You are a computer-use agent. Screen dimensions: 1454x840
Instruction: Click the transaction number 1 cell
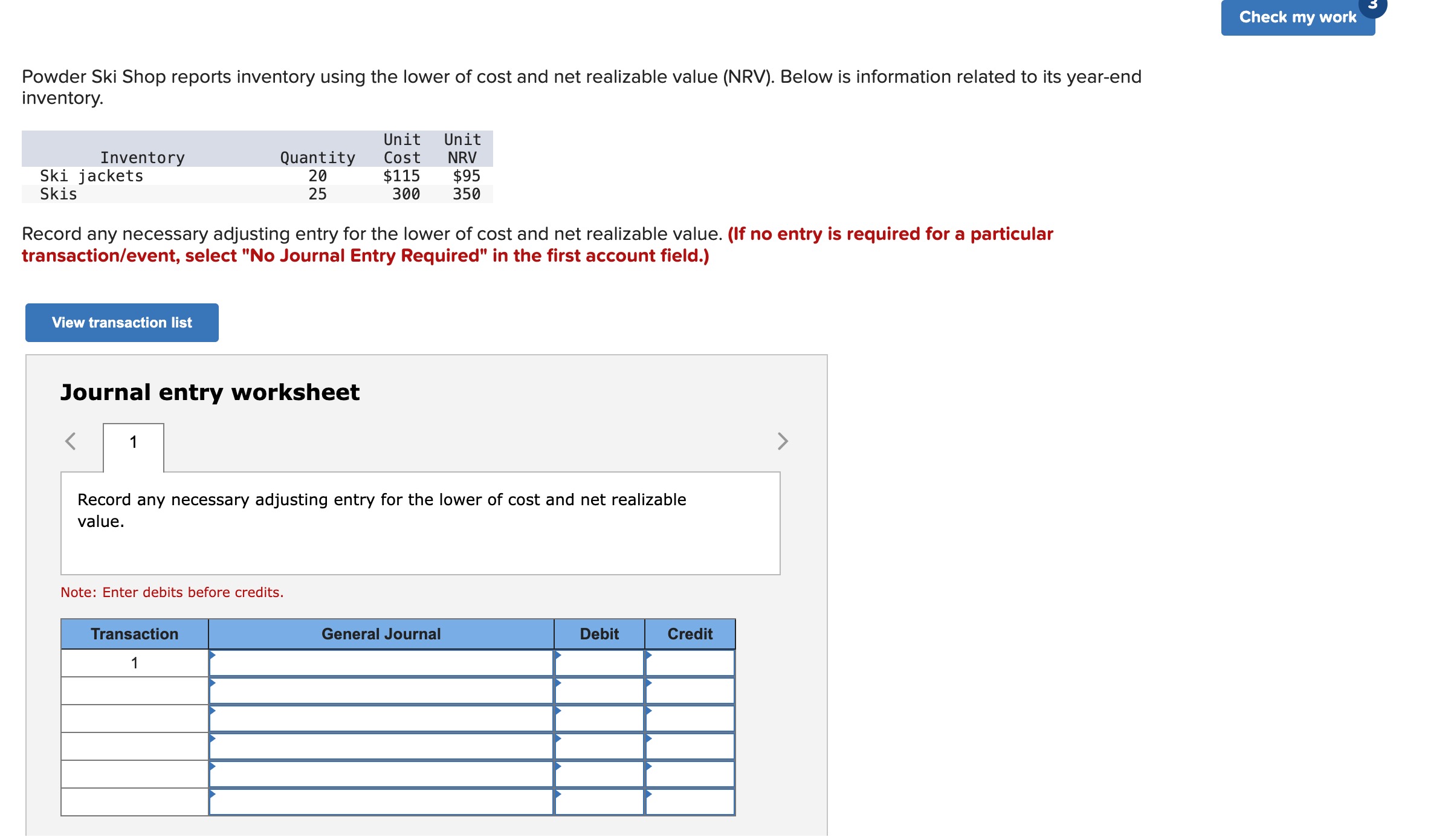click(134, 663)
